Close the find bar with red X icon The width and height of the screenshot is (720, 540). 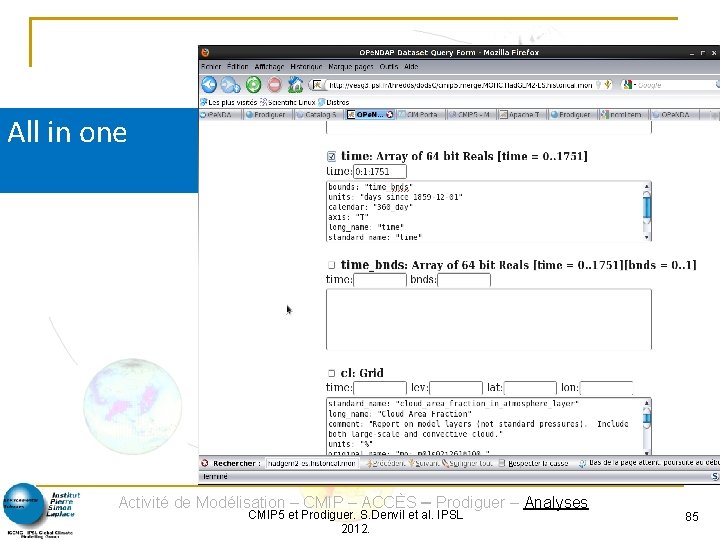coord(205,463)
